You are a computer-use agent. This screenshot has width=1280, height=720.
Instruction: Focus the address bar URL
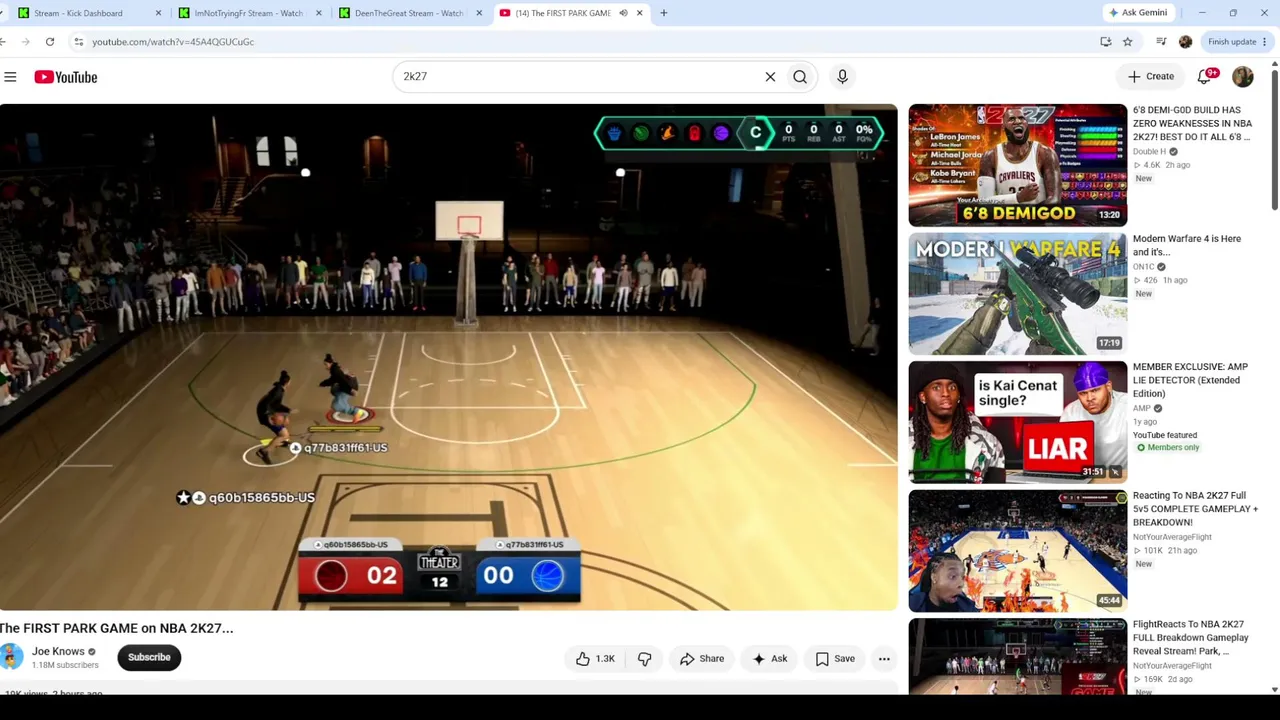[x=172, y=42]
